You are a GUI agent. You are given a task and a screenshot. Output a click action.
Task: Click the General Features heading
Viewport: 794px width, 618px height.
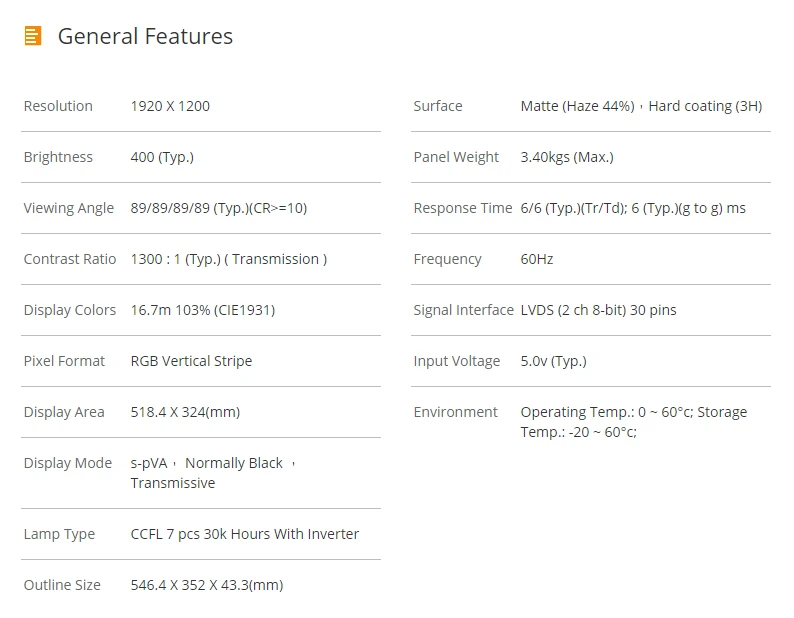coord(145,36)
